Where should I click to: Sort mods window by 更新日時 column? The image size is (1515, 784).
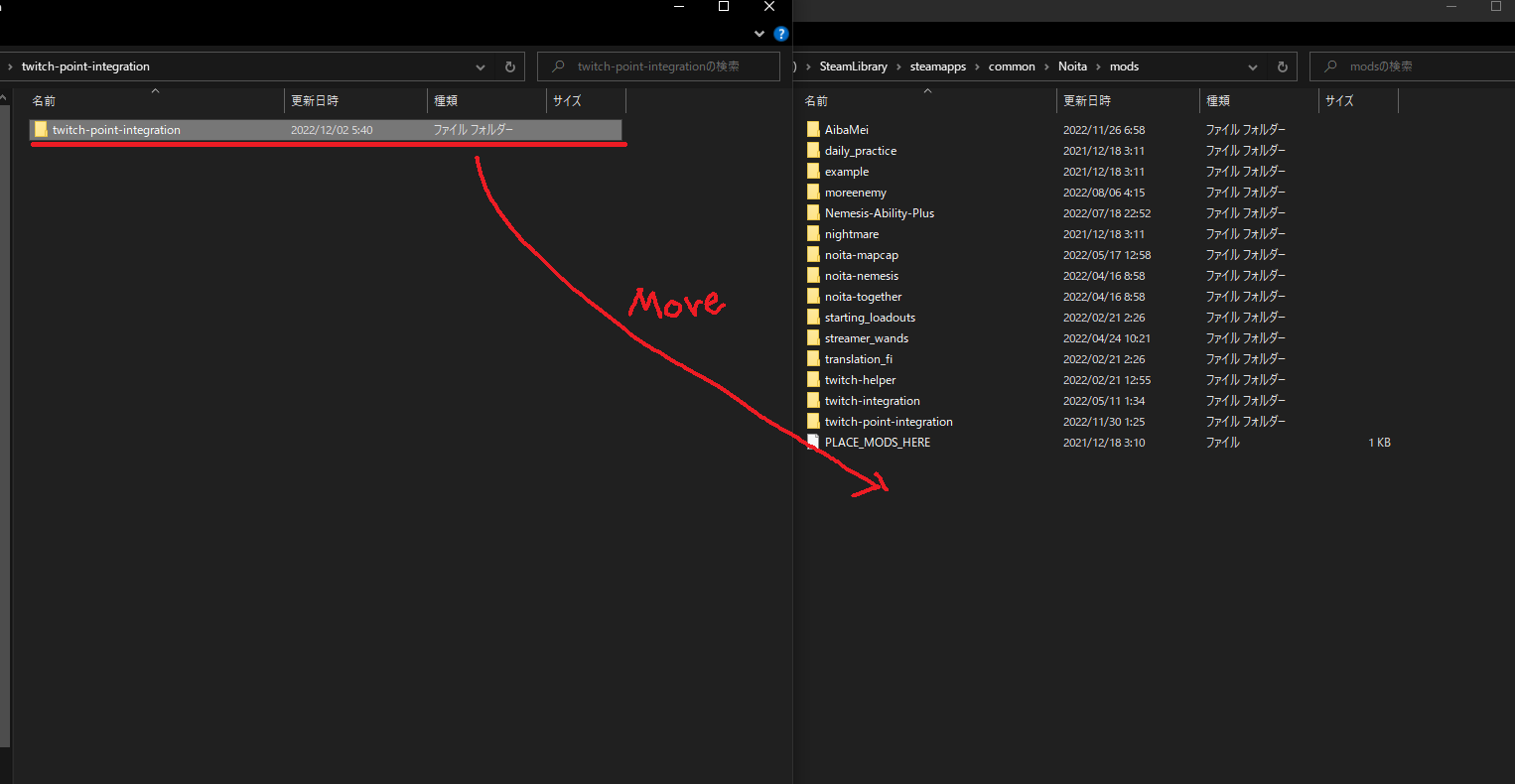pos(1128,100)
